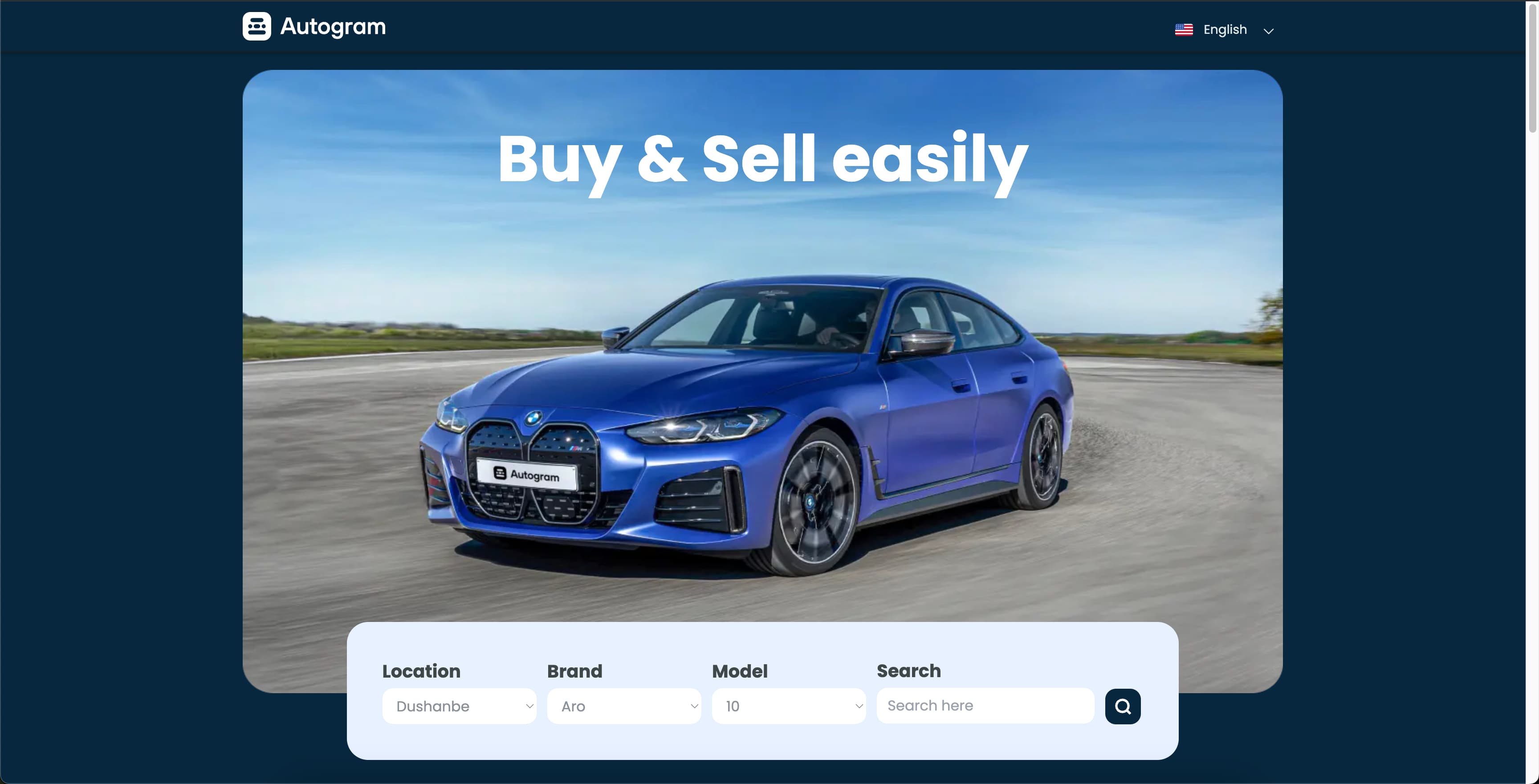Click the Autogram logo icon in header
The height and width of the screenshot is (784, 1539).
pos(256,26)
